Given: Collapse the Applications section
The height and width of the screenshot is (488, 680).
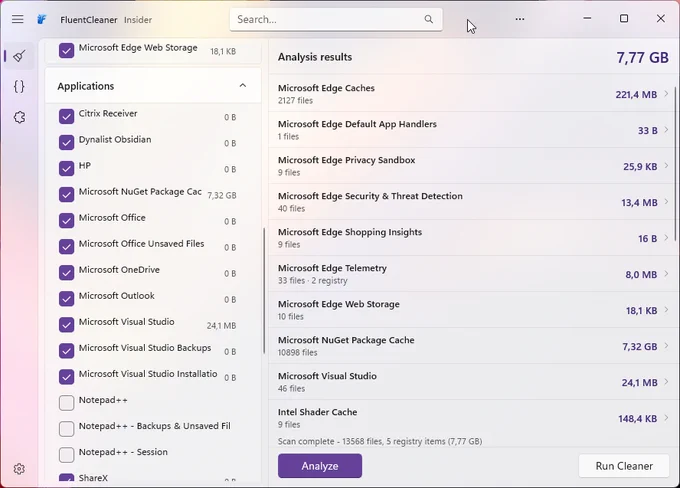Looking at the screenshot, I should pyautogui.click(x=243, y=85).
